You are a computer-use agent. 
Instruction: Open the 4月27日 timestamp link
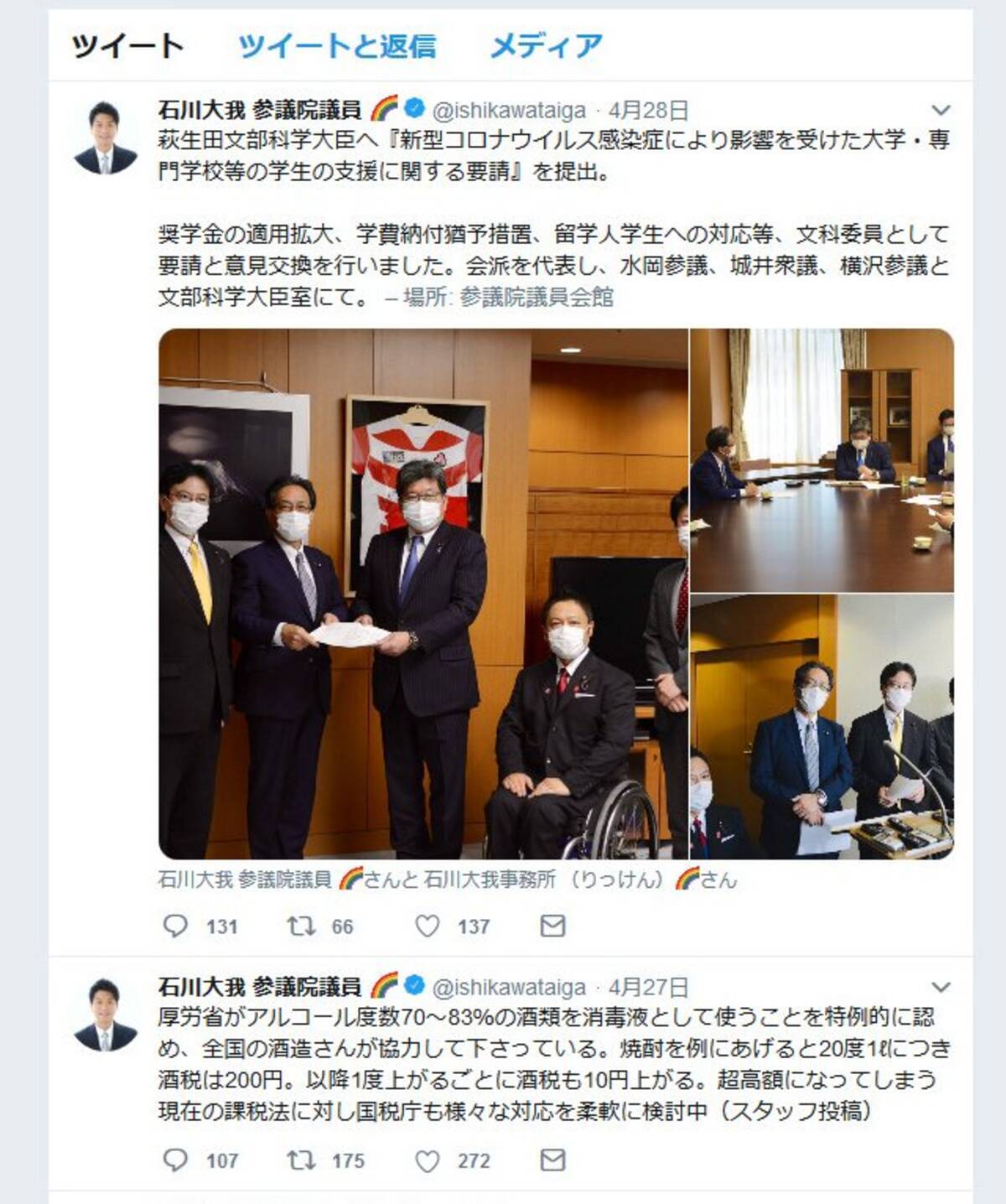coord(648,987)
